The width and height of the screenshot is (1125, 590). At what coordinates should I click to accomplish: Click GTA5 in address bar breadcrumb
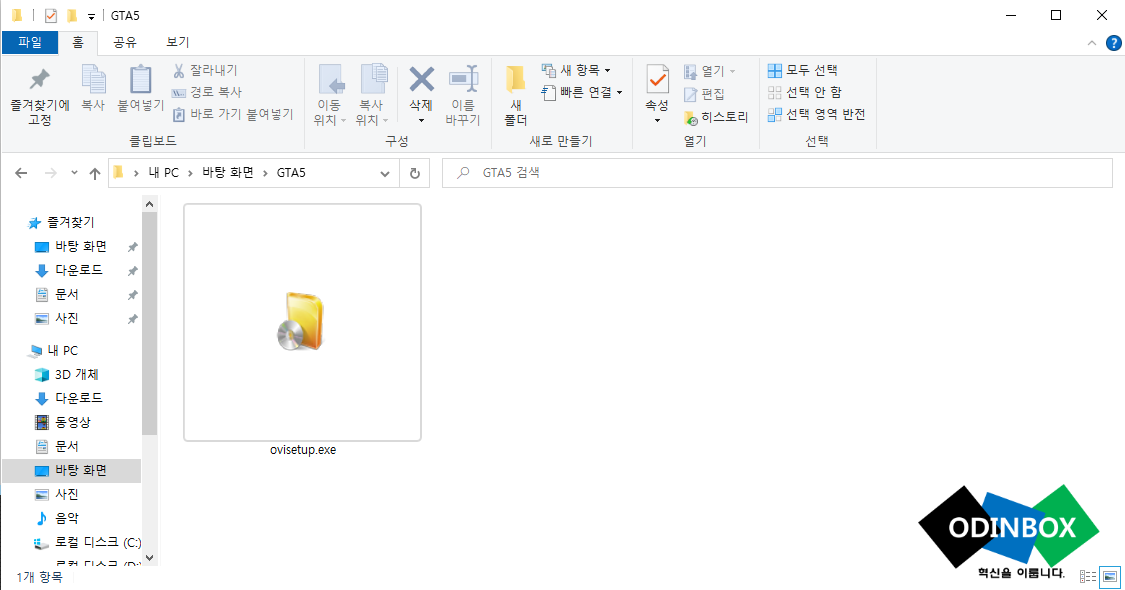[x=291, y=173]
